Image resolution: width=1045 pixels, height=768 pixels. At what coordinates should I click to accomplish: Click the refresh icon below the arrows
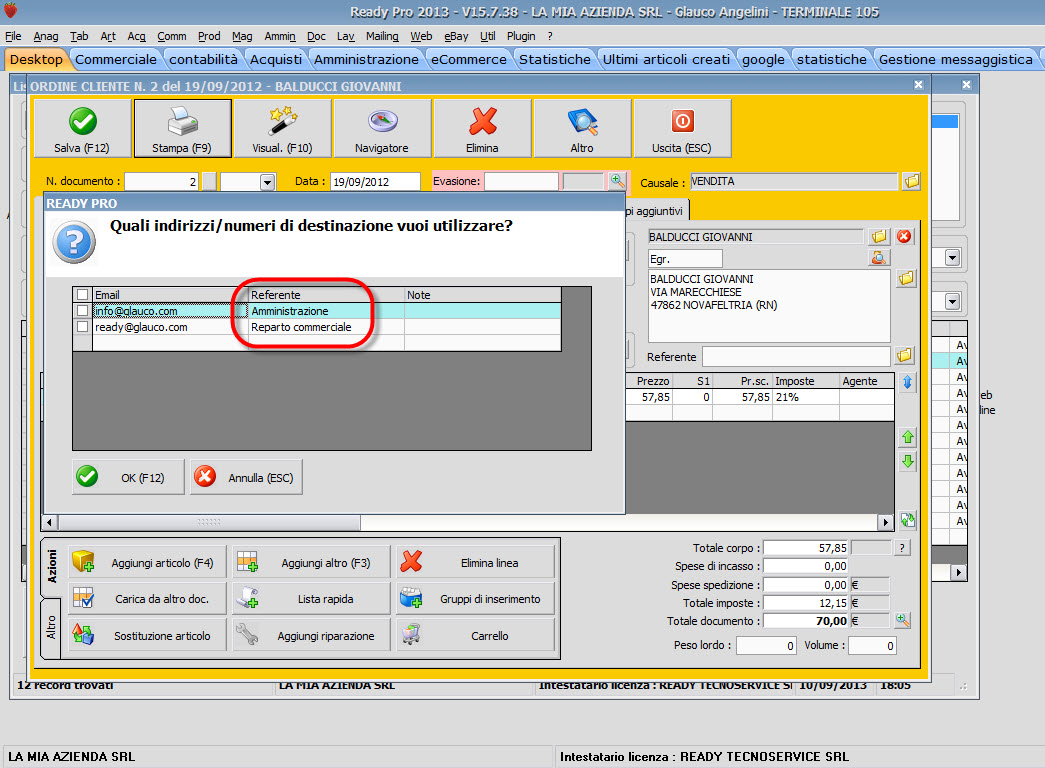pos(907,520)
